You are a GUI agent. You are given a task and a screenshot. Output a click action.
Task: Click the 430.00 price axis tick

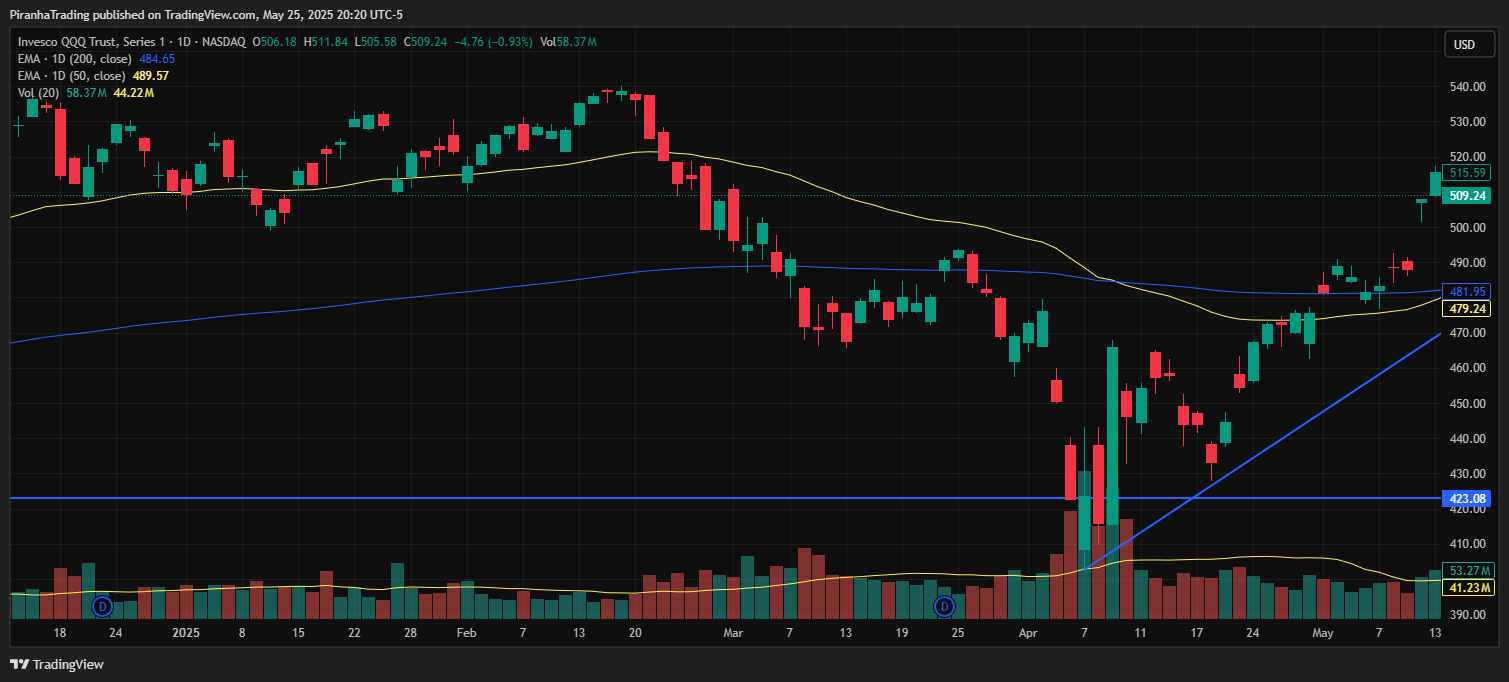[x=1467, y=474]
